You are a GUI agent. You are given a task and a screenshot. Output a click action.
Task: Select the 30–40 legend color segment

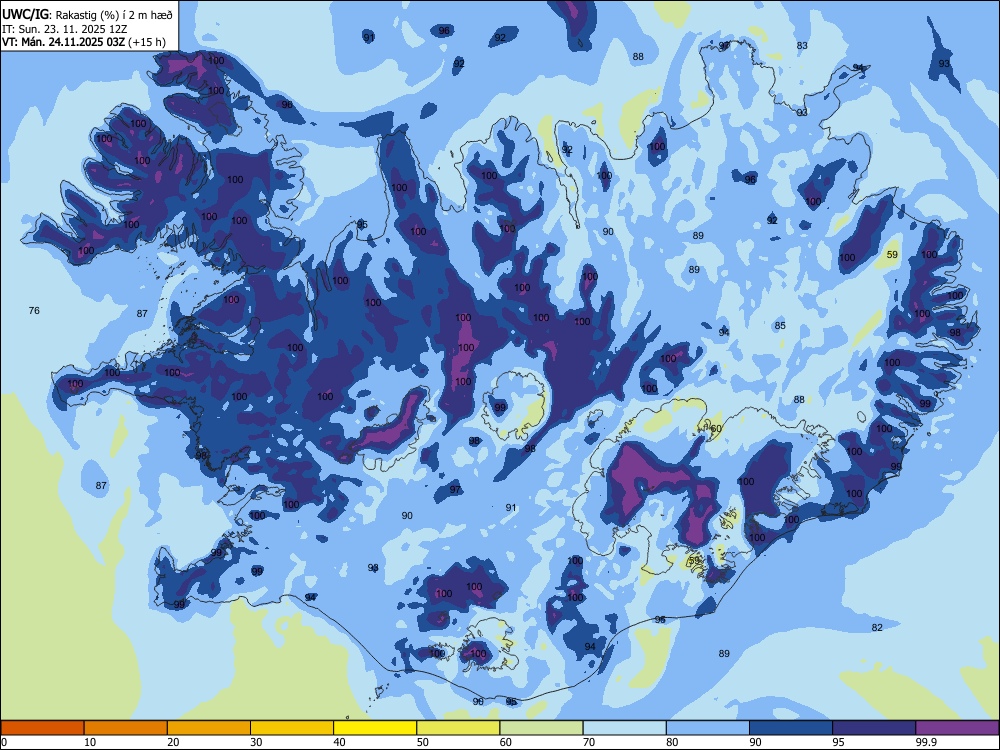292,728
